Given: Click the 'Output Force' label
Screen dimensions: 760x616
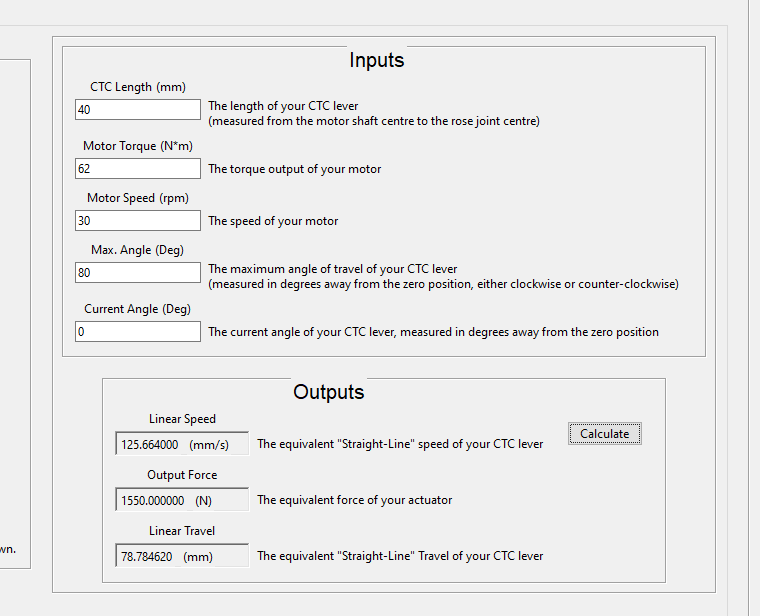Looking at the screenshot, I should click(x=182, y=475).
